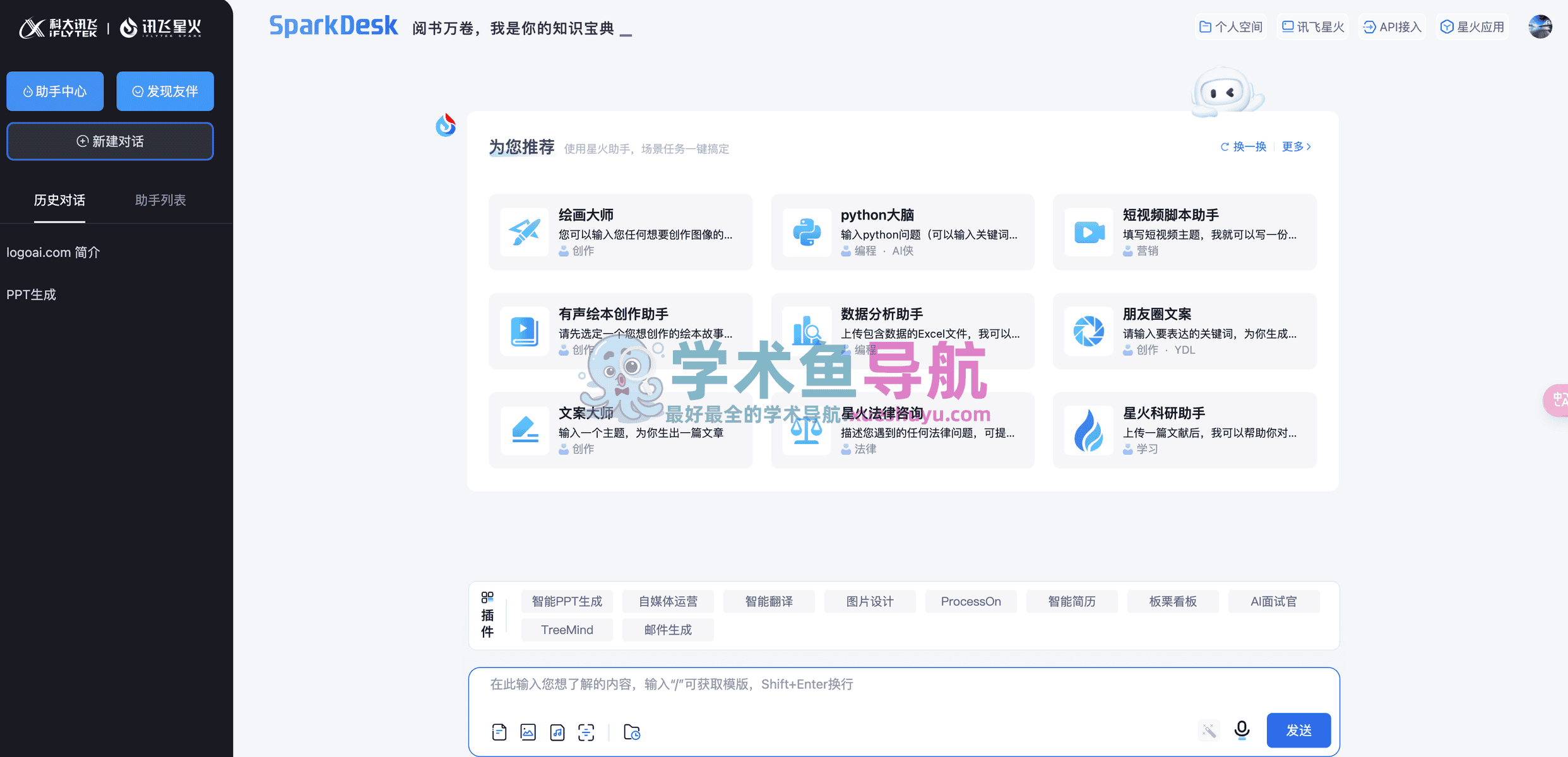The width and height of the screenshot is (1568, 757).
Task: Click the OCR scan icon
Action: pos(586,731)
